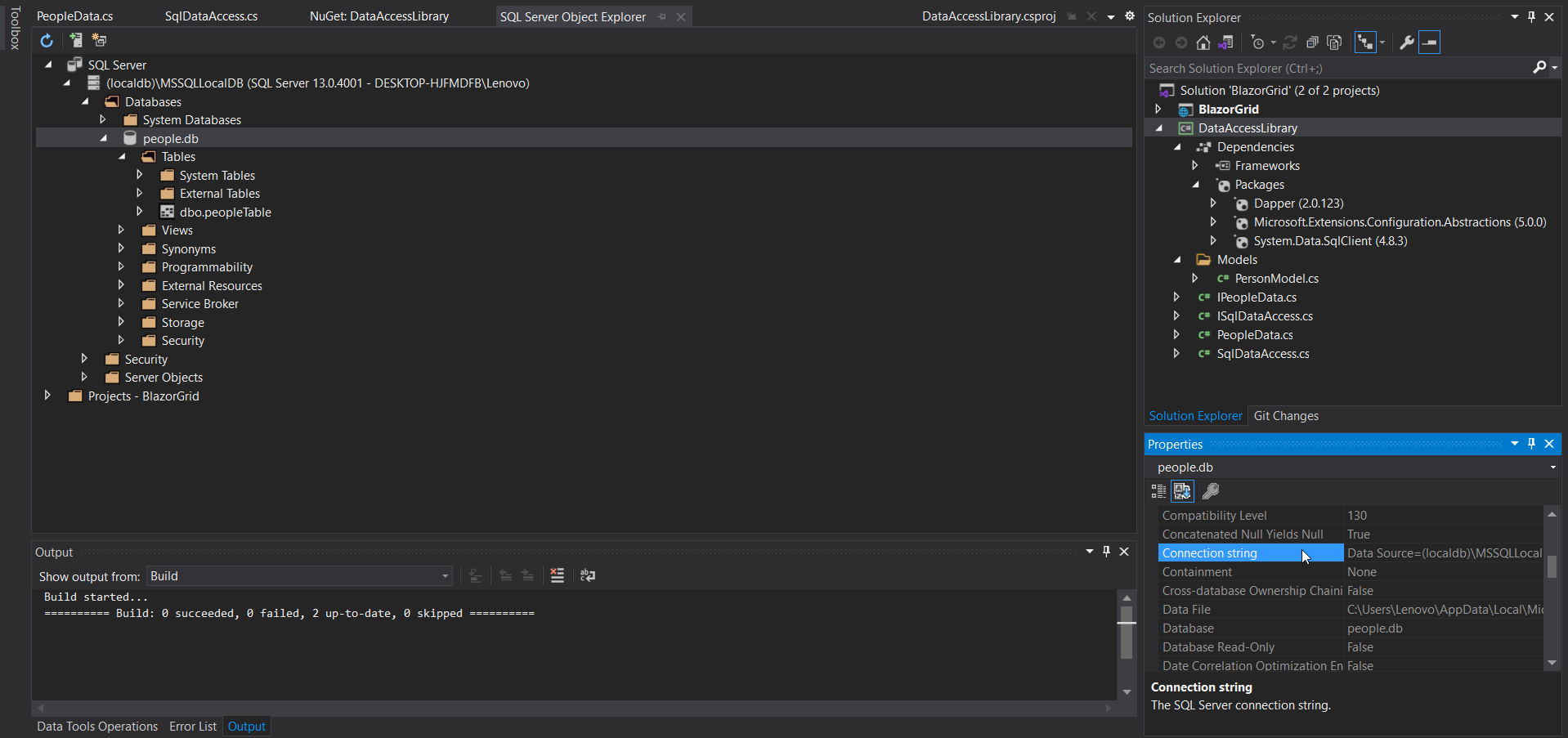Viewport: 1568px width, 738px height.
Task: Collapse the Packages node
Action: 1195,184
